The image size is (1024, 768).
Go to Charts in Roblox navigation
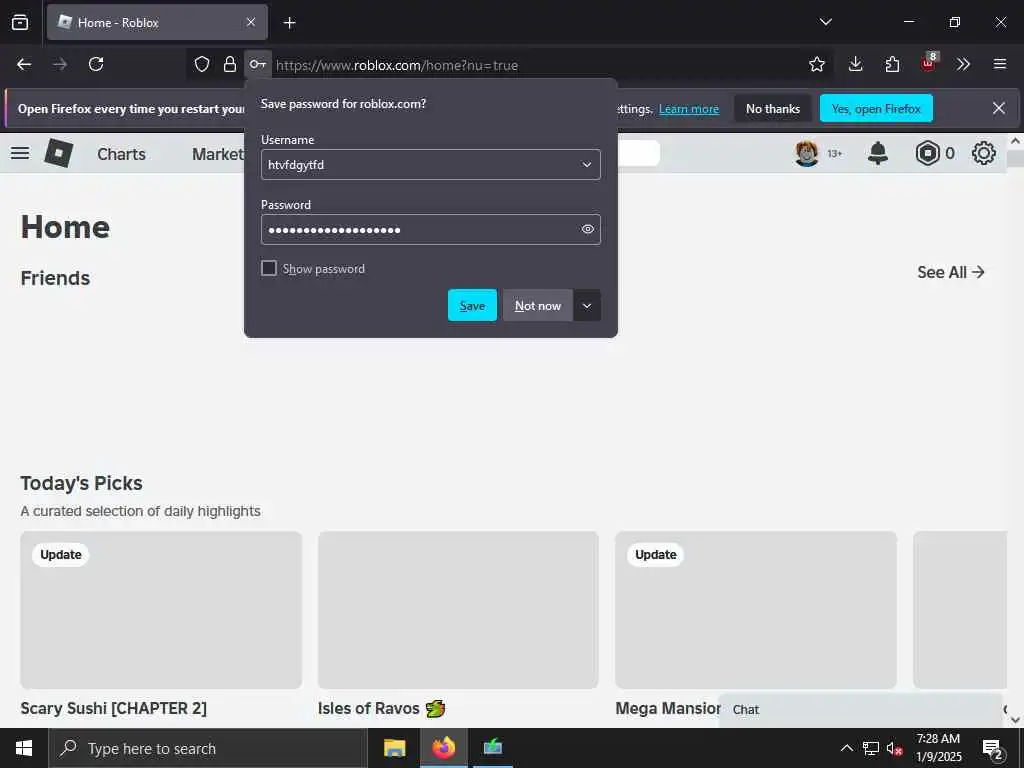coord(121,154)
